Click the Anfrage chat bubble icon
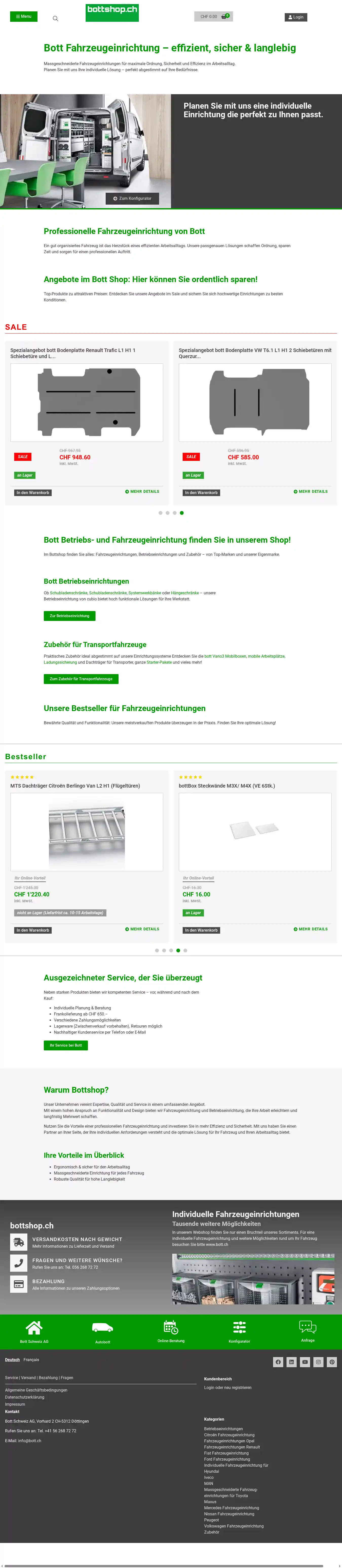The width and height of the screenshot is (342, 1568). click(308, 1326)
